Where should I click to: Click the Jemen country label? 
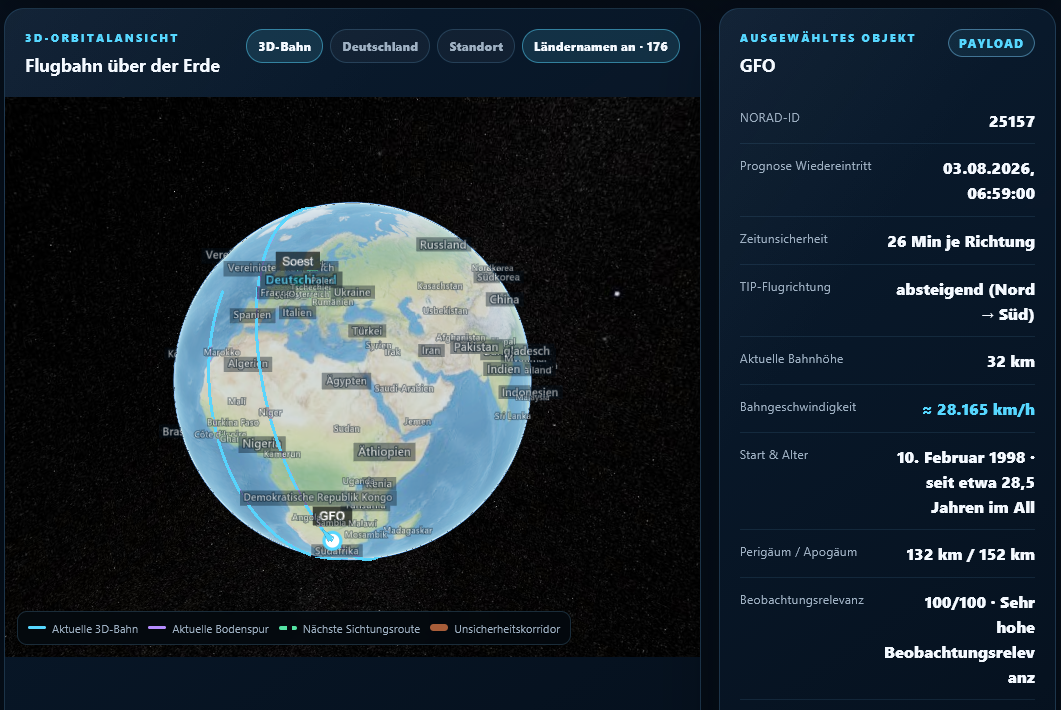pyautogui.click(x=417, y=421)
